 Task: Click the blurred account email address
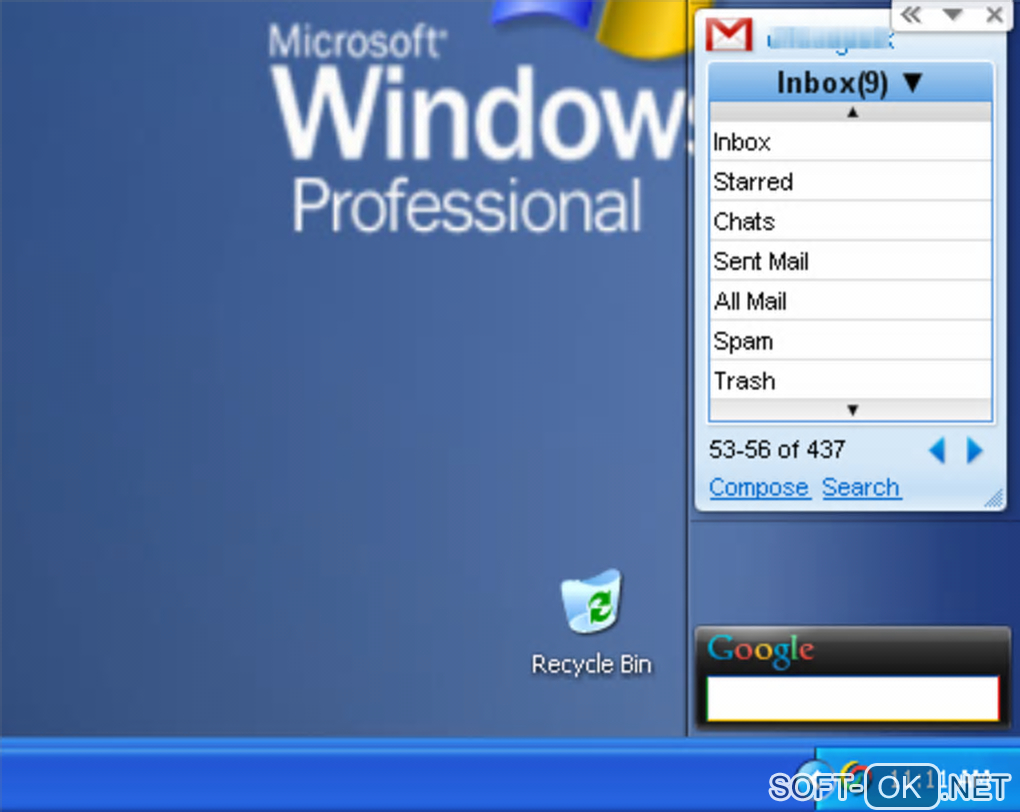pyautogui.click(x=831, y=40)
